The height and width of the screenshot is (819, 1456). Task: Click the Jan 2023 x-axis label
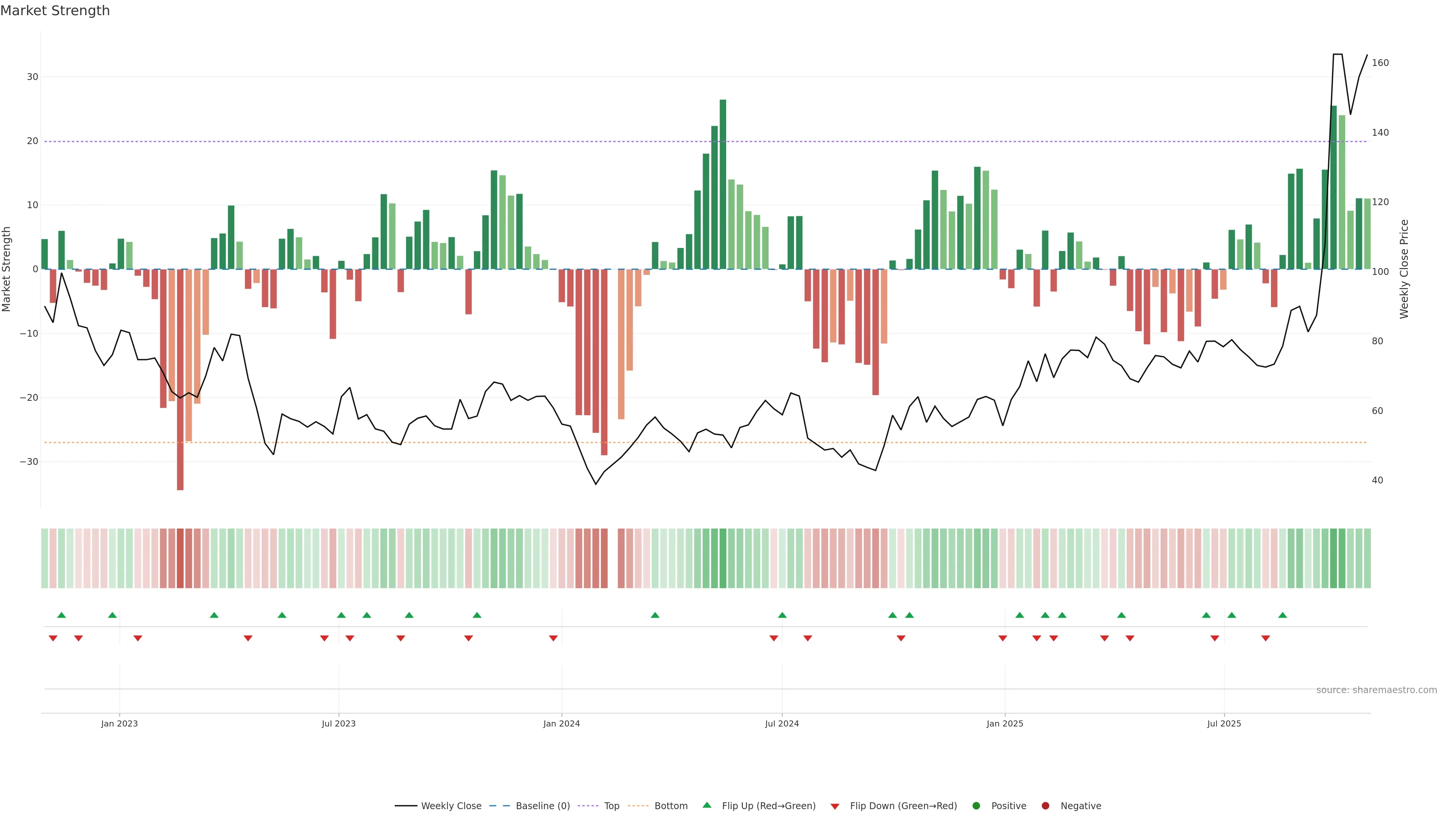point(119,723)
